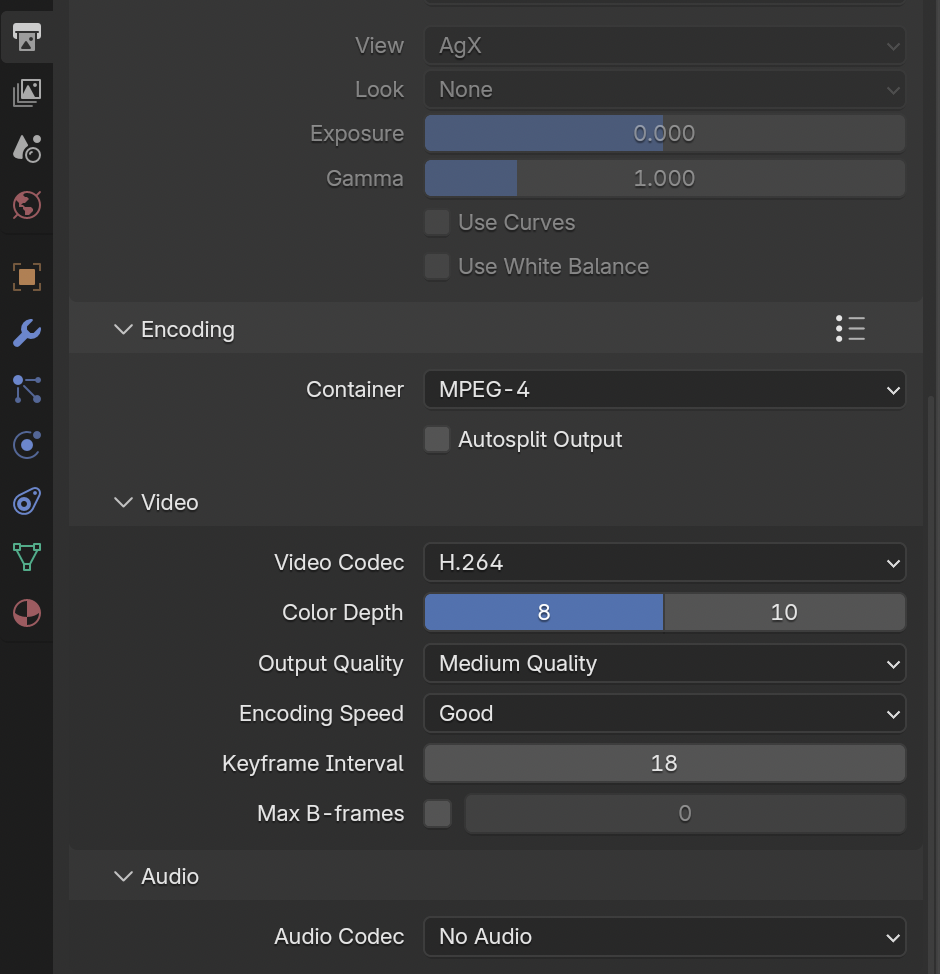Select Color Depth 8

(x=544, y=613)
